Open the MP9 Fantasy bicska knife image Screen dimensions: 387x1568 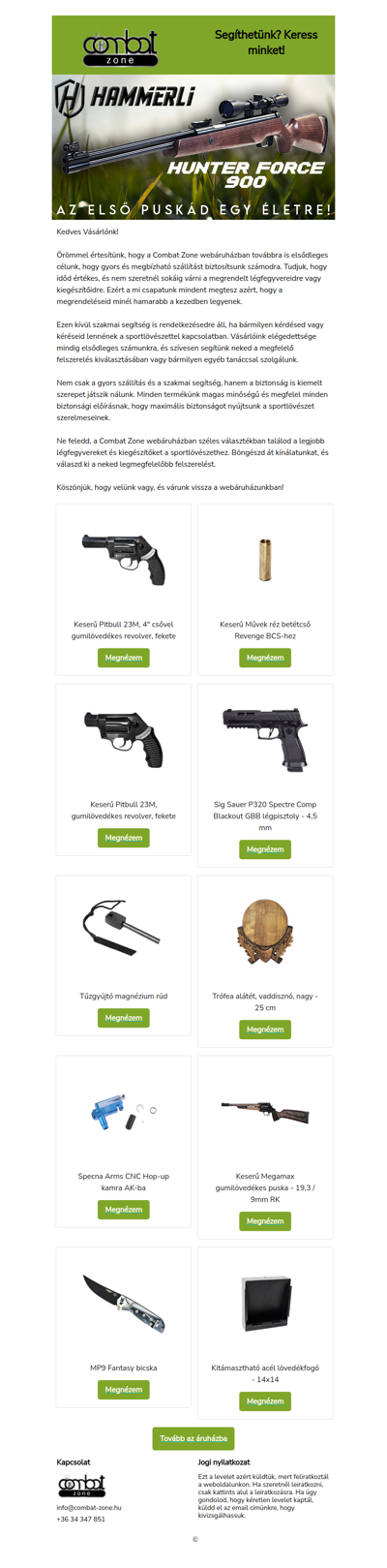pyautogui.click(x=124, y=1304)
